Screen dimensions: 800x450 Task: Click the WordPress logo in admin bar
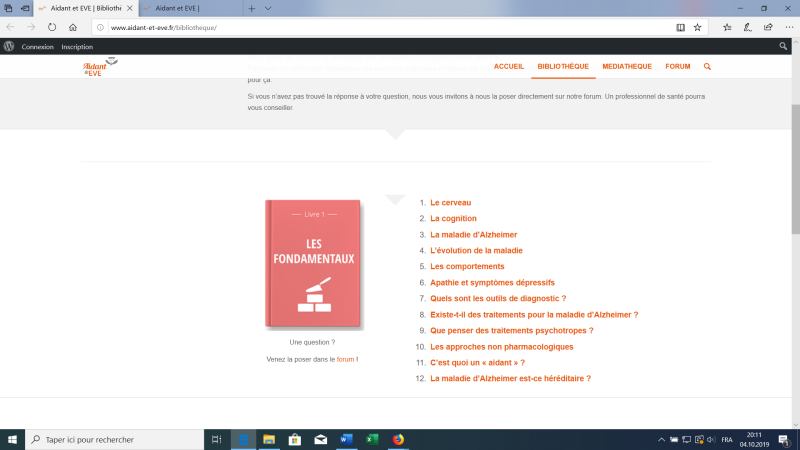(9, 46)
